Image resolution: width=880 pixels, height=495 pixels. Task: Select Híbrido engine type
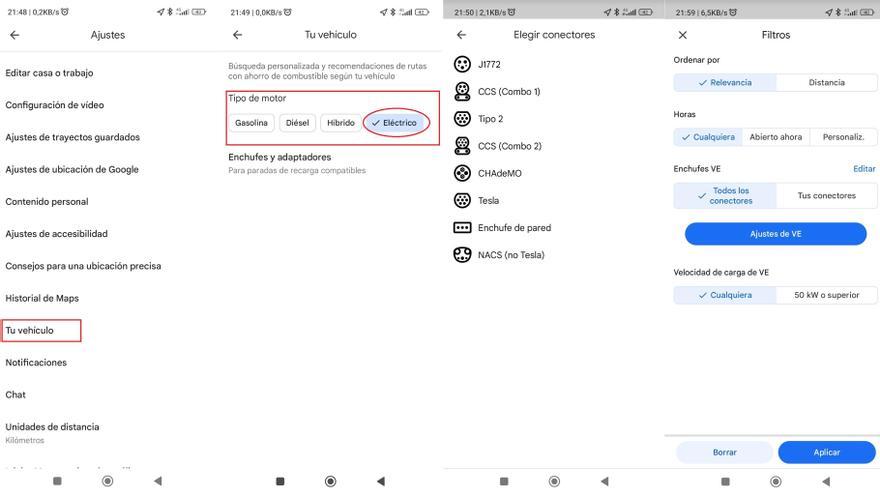coord(341,123)
